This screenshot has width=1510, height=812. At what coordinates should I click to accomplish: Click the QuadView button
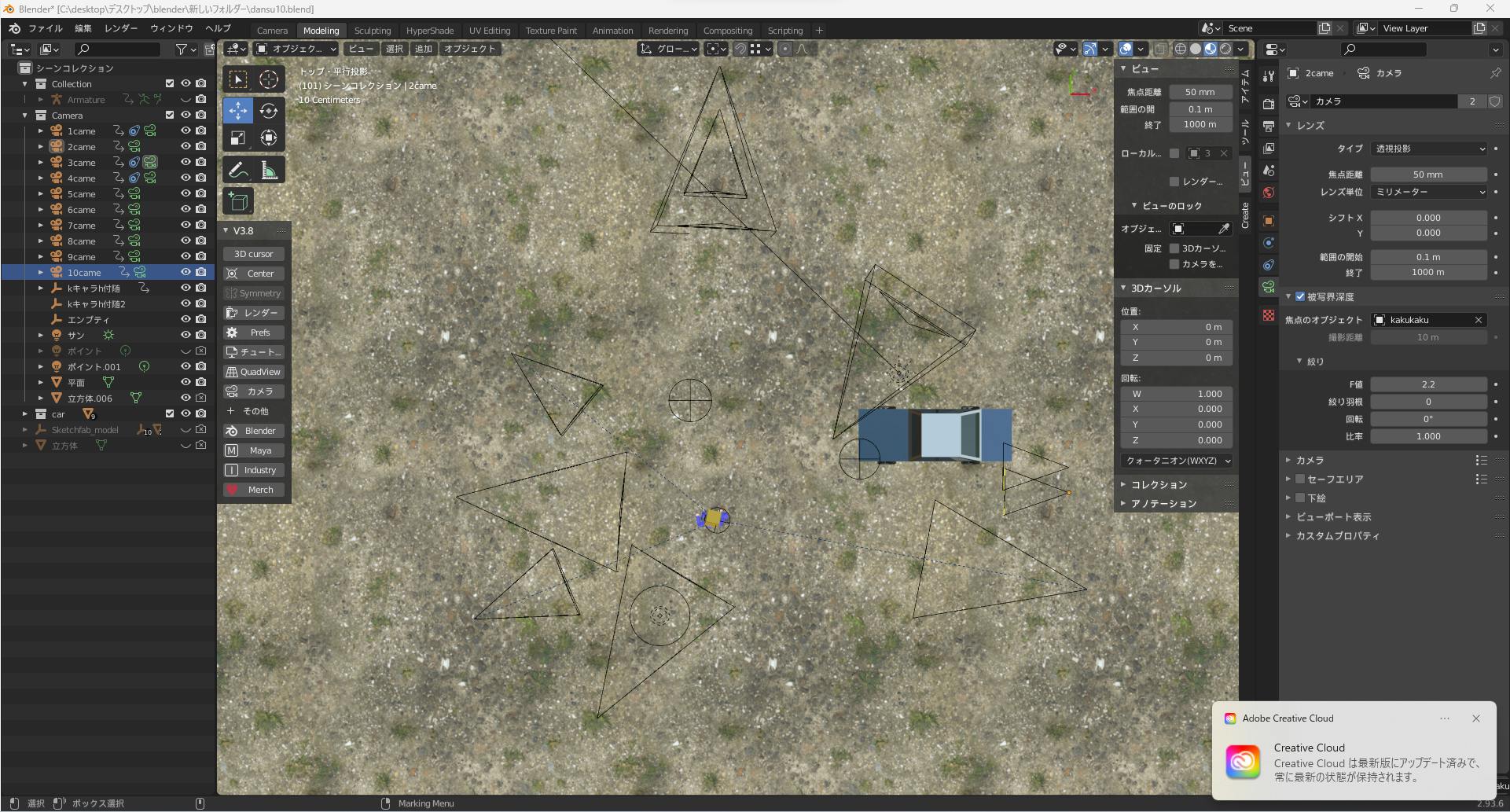(x=253, y=372)
